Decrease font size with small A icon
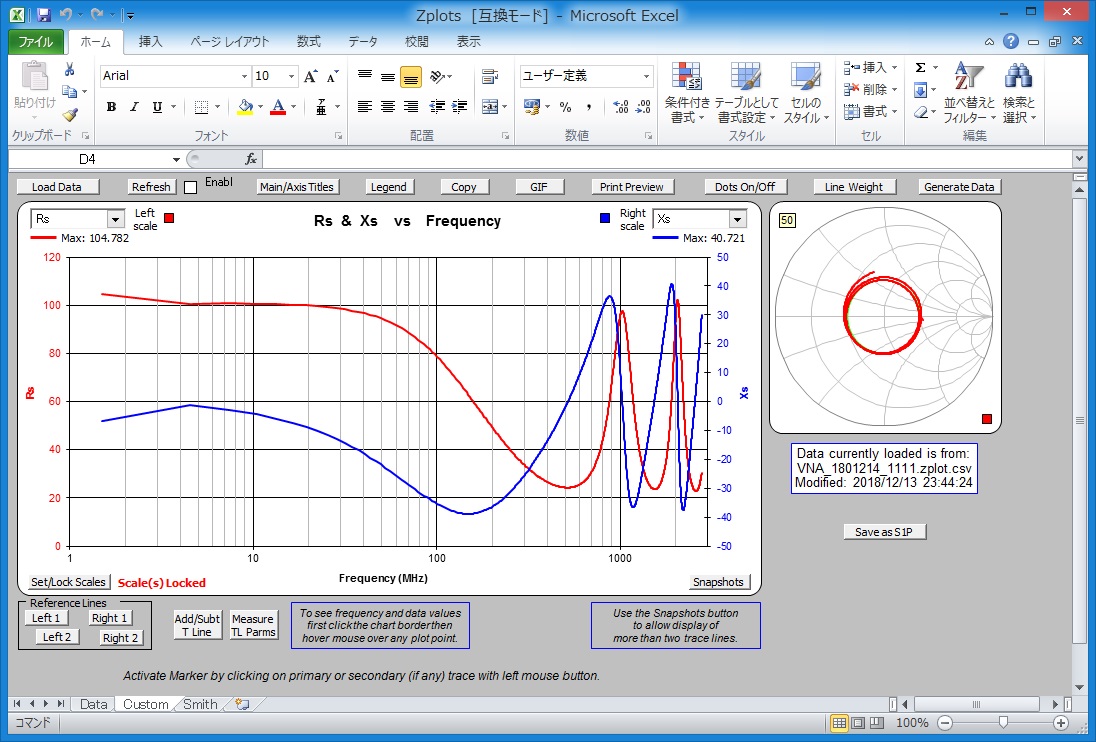The width and height of the screenshot is (1096, 742). pyautogui.click(x=333, y=76)
